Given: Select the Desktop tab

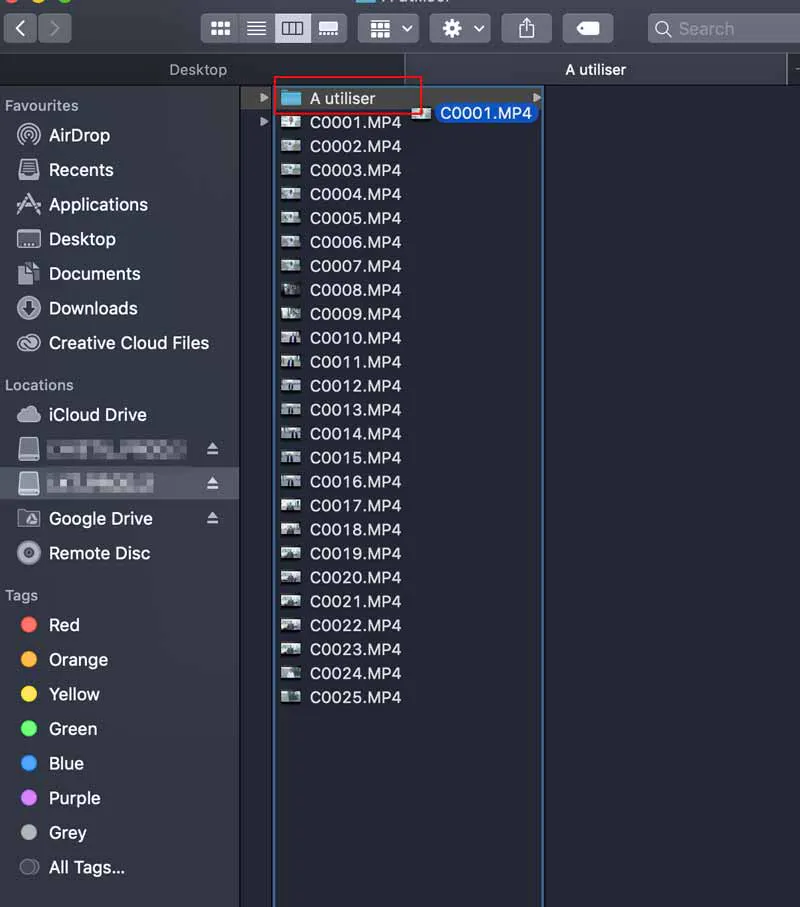Looking at the screenshot, I should [198, 70].
